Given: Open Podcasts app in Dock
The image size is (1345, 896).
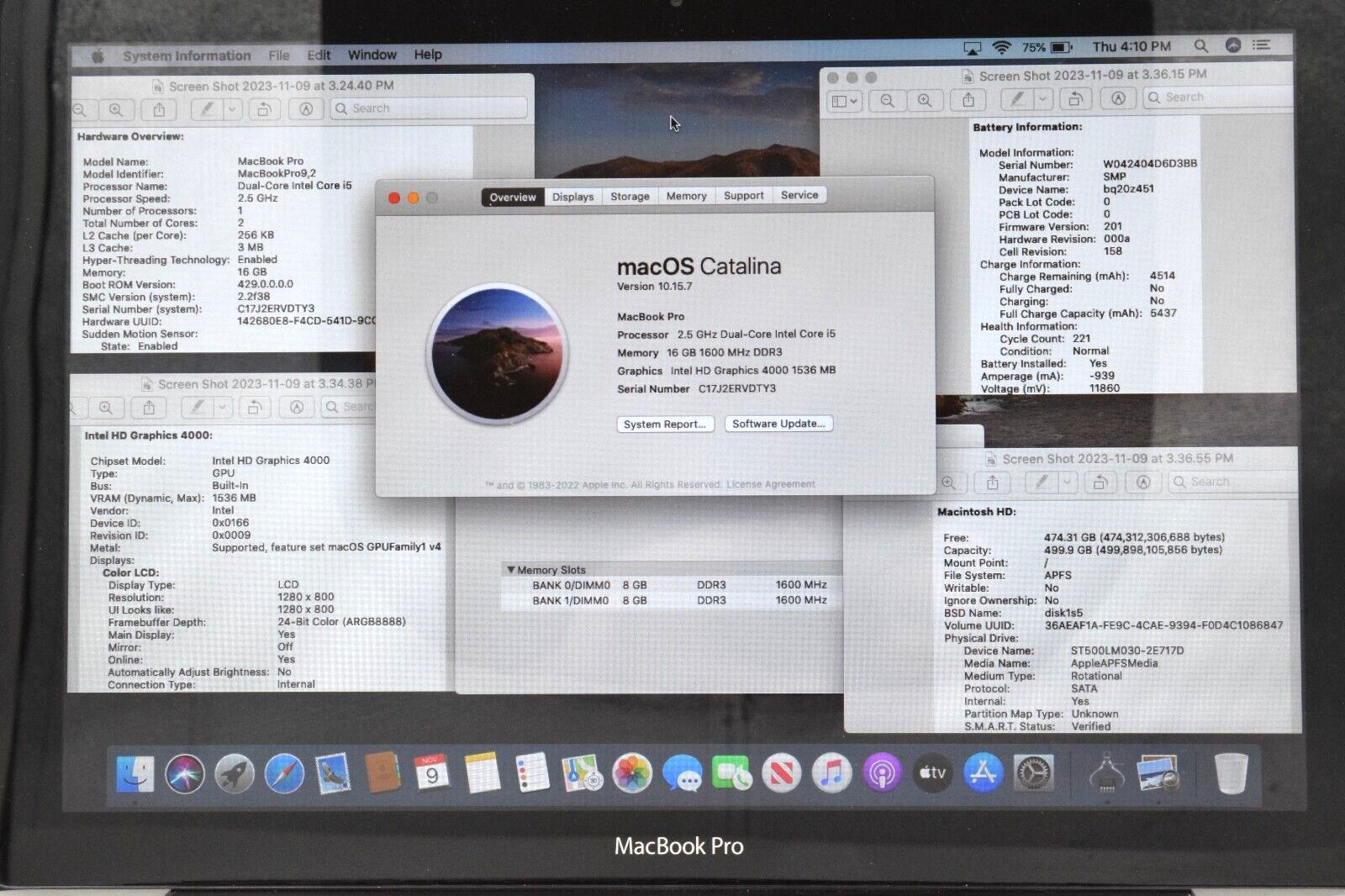Looking at the screenshot, I should click(882, 773).
